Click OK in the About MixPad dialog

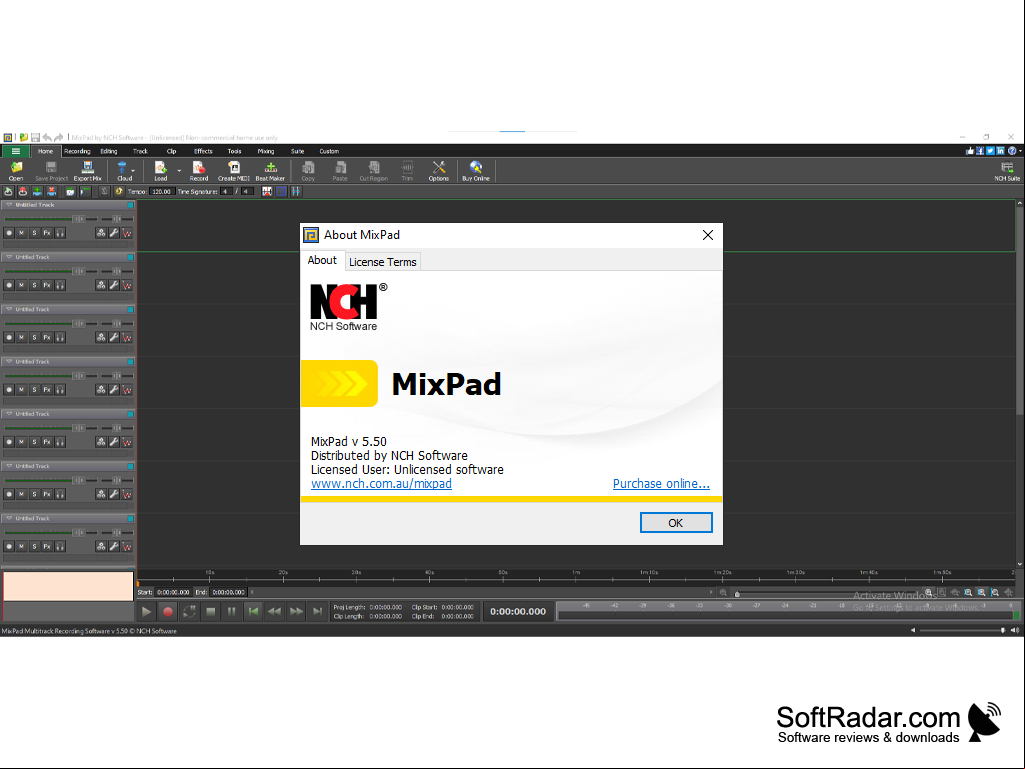pyautogui.click(x=676, y=522)
